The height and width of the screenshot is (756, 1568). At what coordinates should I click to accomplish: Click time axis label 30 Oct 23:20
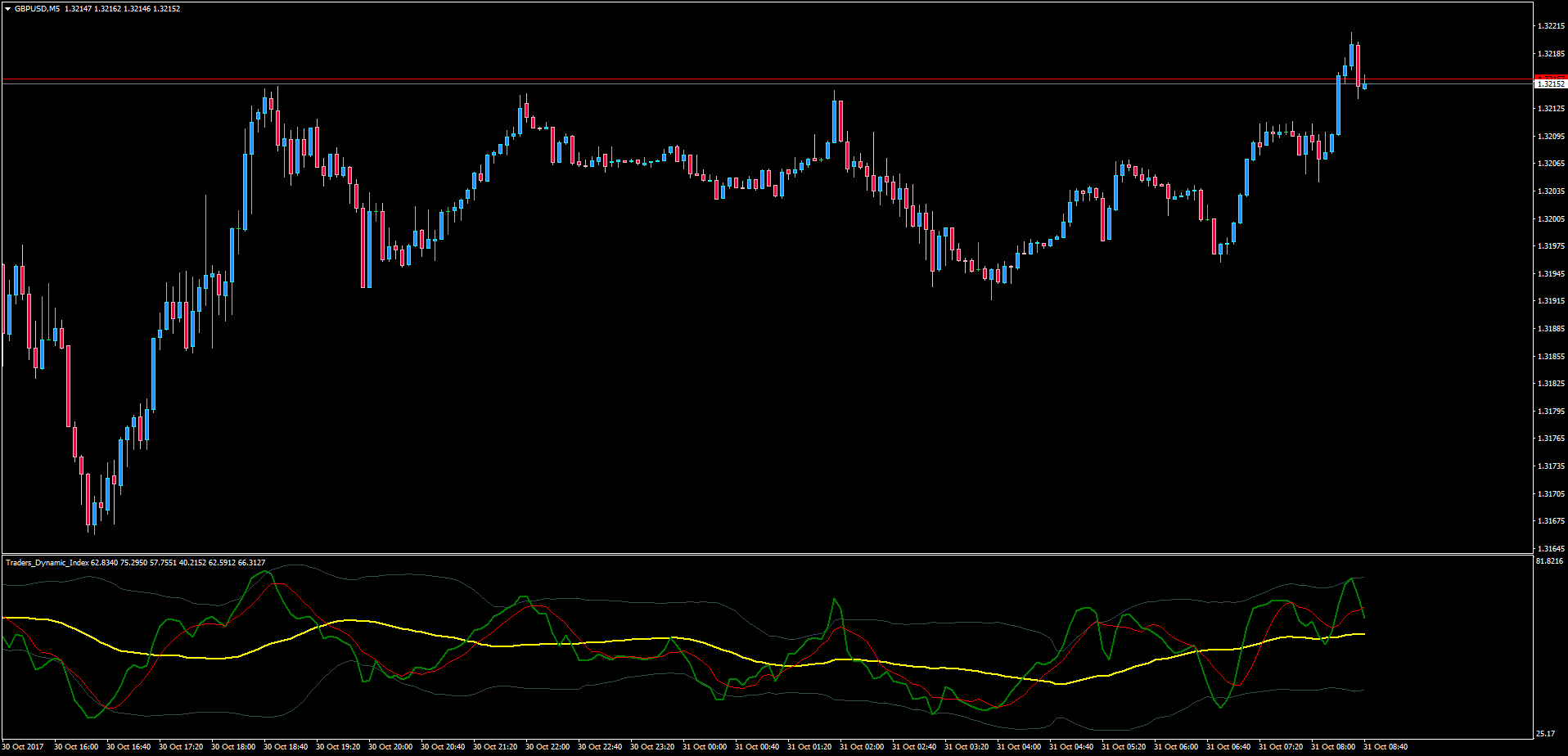pos(652,747)
